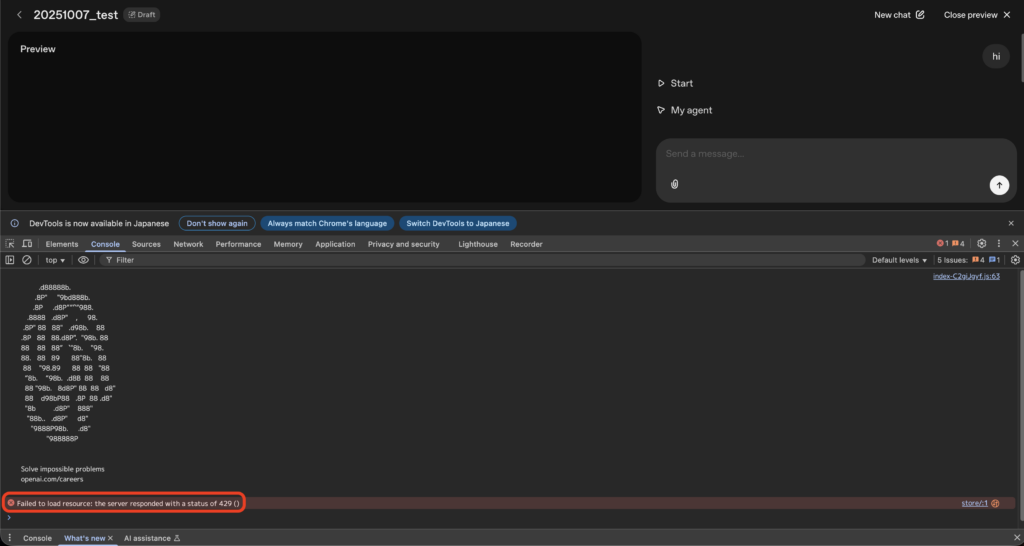Screen dimensions: 1024x546
Task: Click the index-C2giJgyf.js:63 source link
Action: [966, 276]
